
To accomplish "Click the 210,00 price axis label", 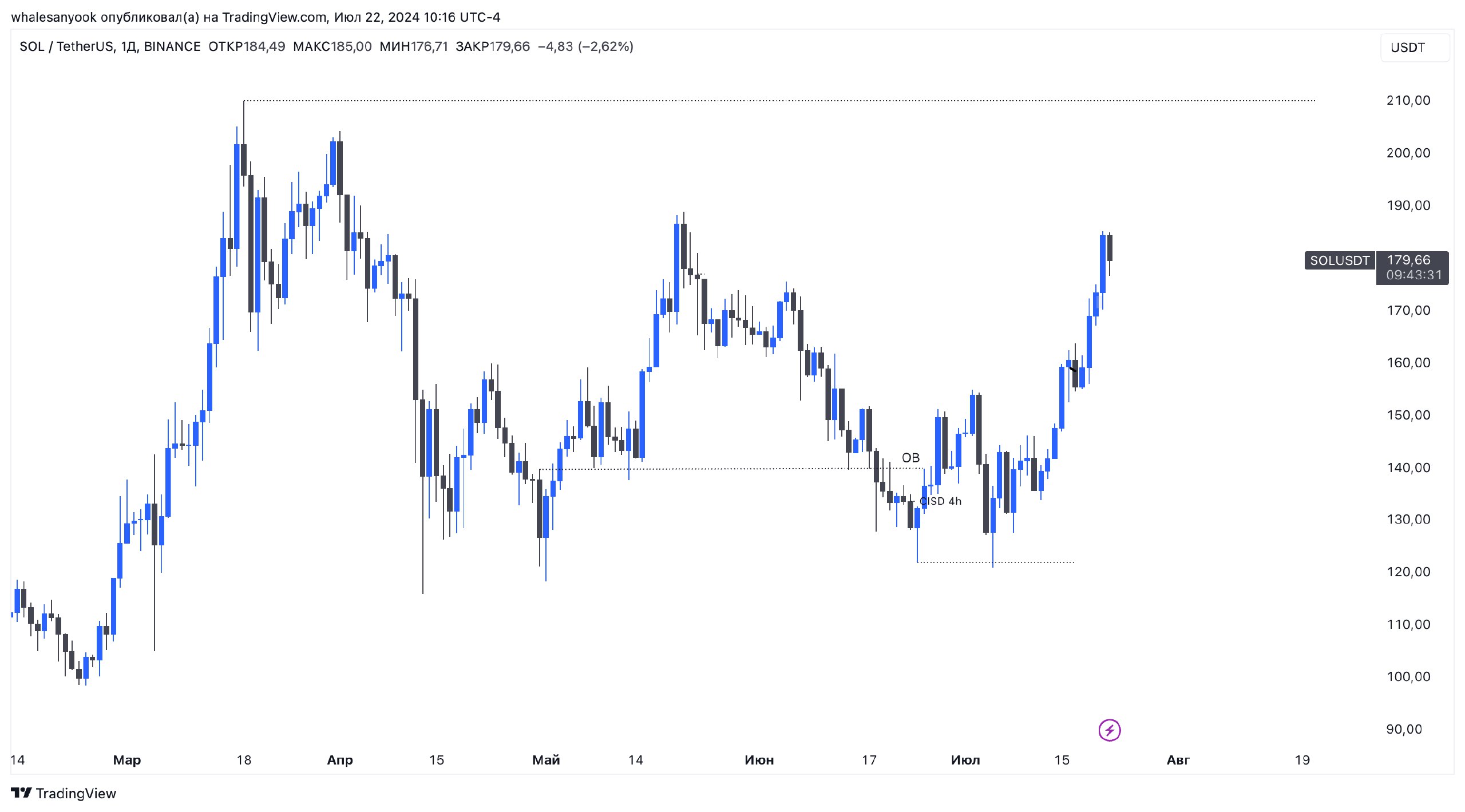I will click(1408, 101).
